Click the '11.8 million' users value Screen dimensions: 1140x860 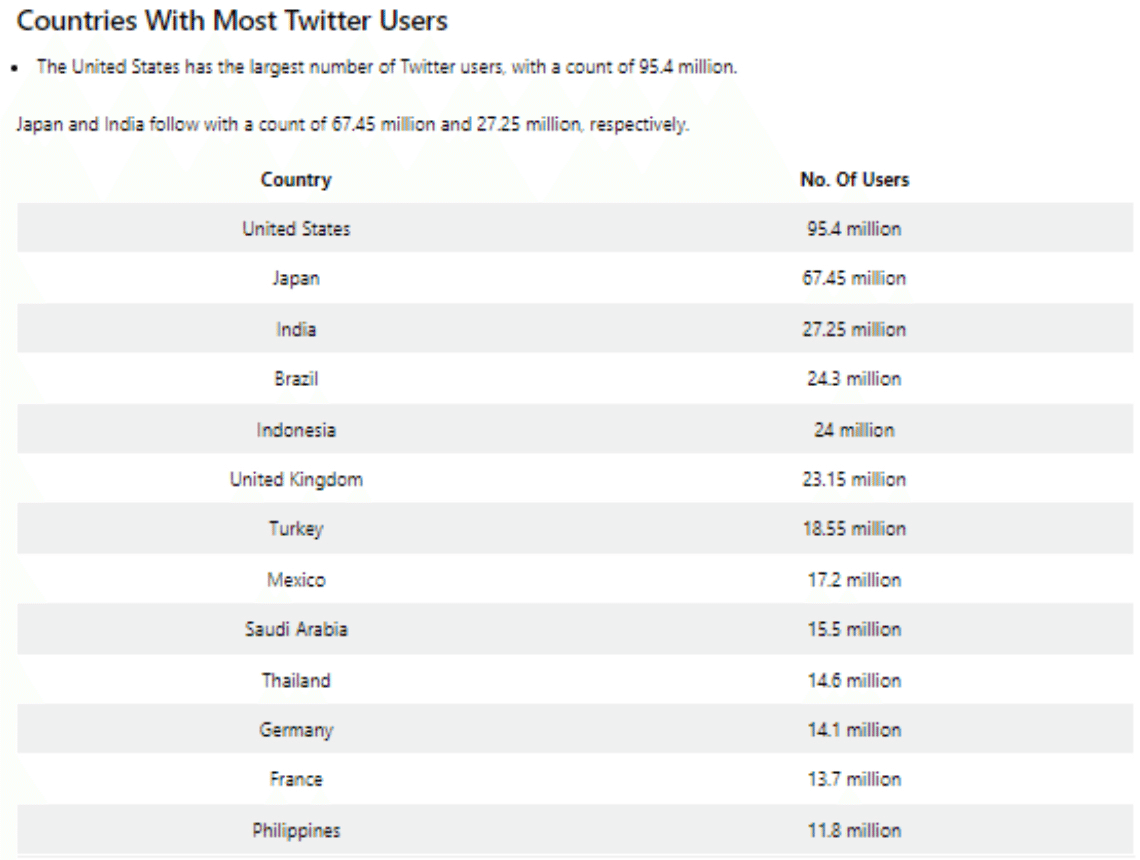click(854, 830)
